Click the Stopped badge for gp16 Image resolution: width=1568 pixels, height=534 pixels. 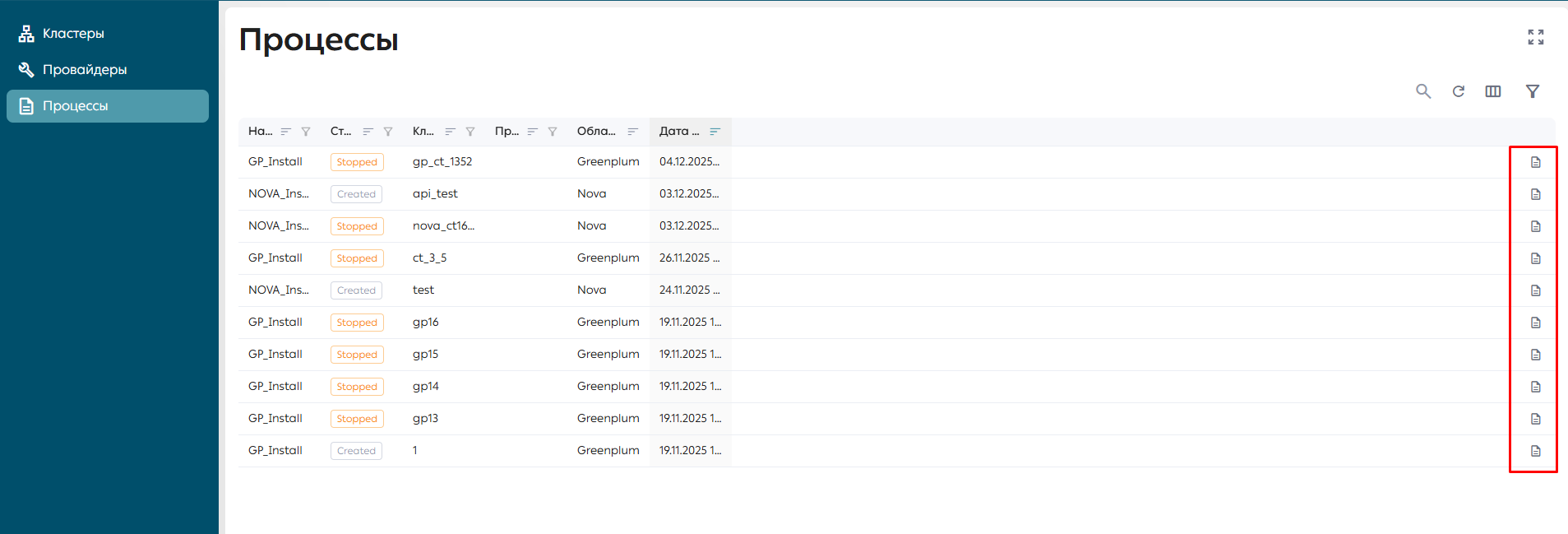pyautogui.click(x=357, y=323)
